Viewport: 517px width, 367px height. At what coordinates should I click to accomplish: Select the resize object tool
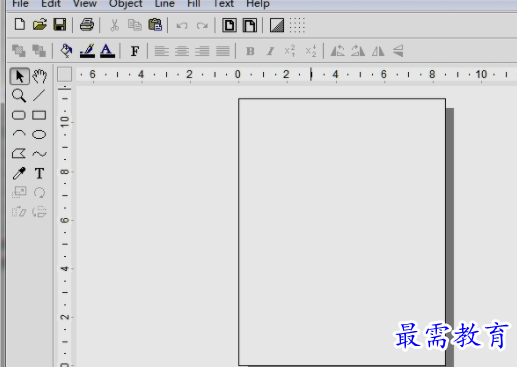pos(19,192)
